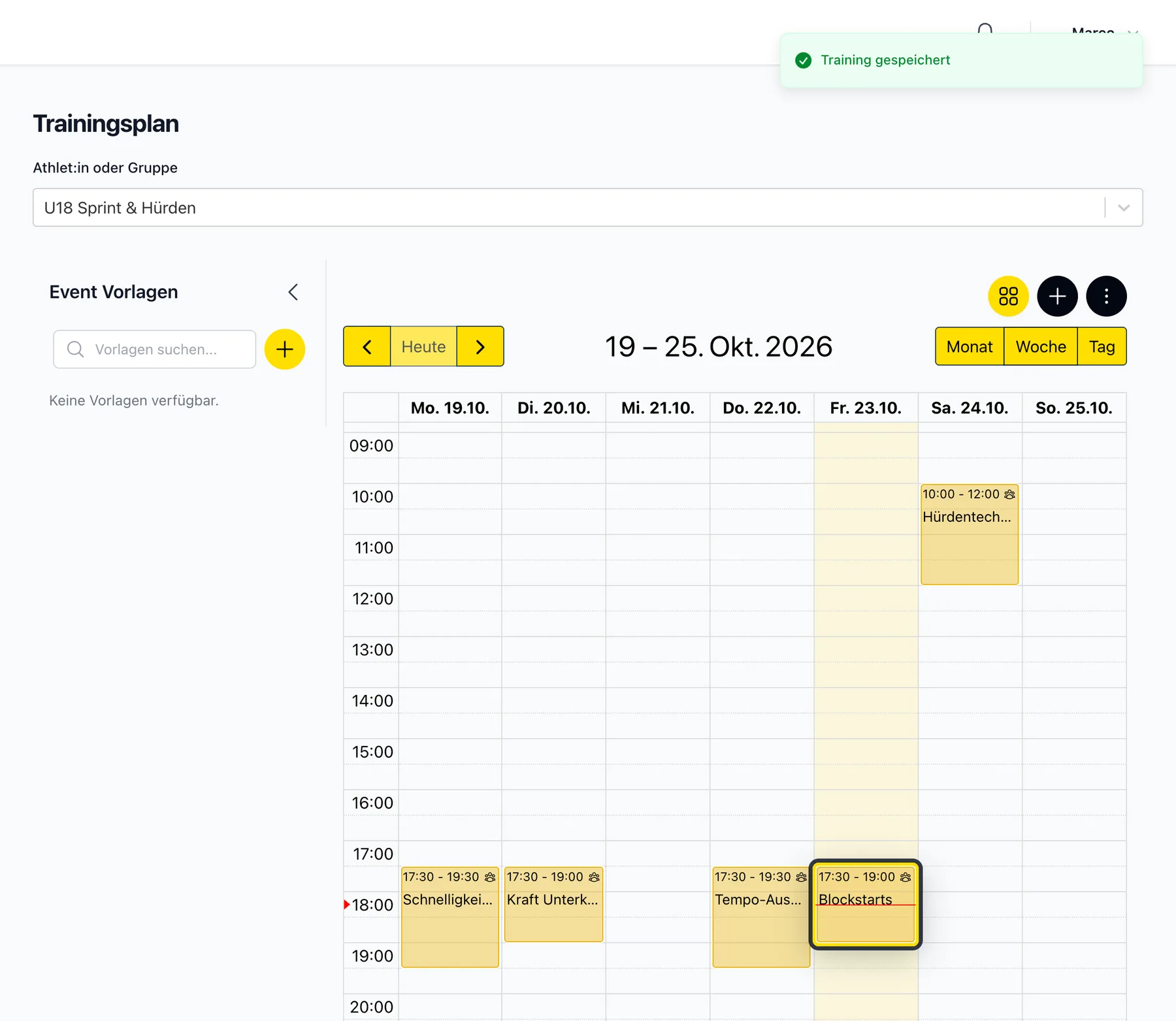1176x1021 pixels.
Task: Select the Di. 20.10. column header
Action: pyautogui.click(x=554, y=408)
